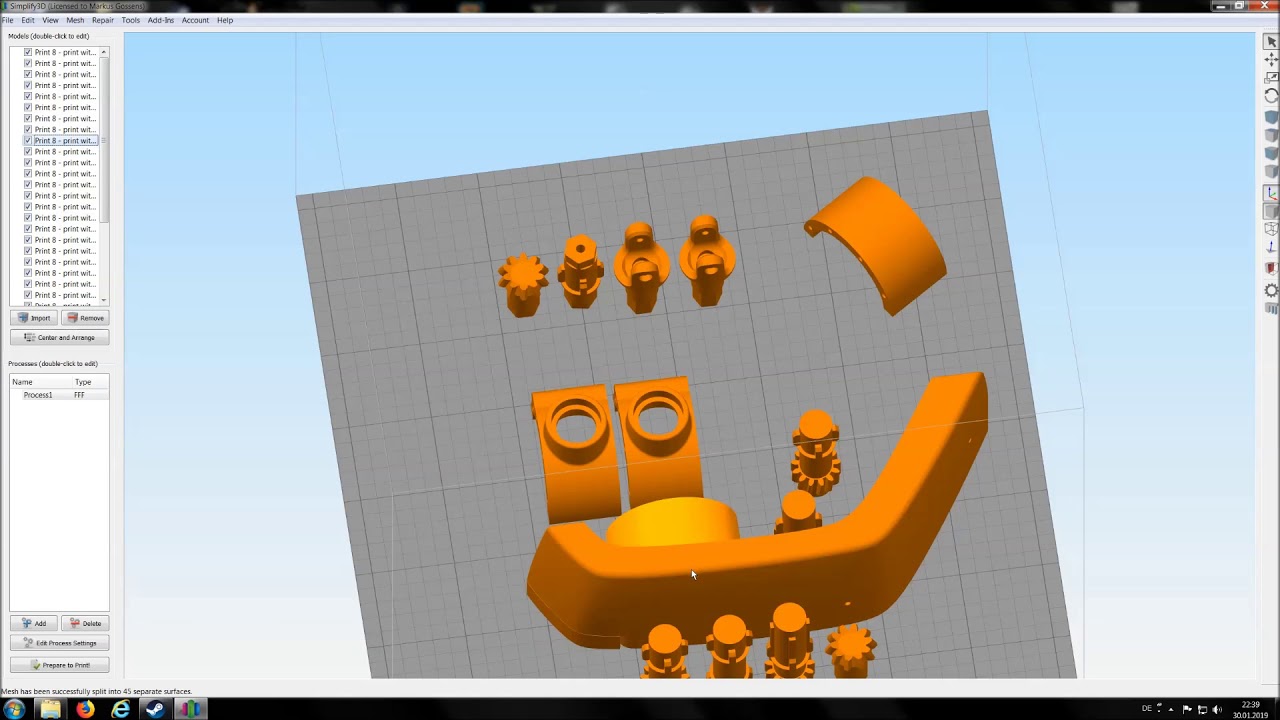This screenshot has height=720, width=1280.
Task: Toggle surface normals display
Action: [x=1271, y=247]
